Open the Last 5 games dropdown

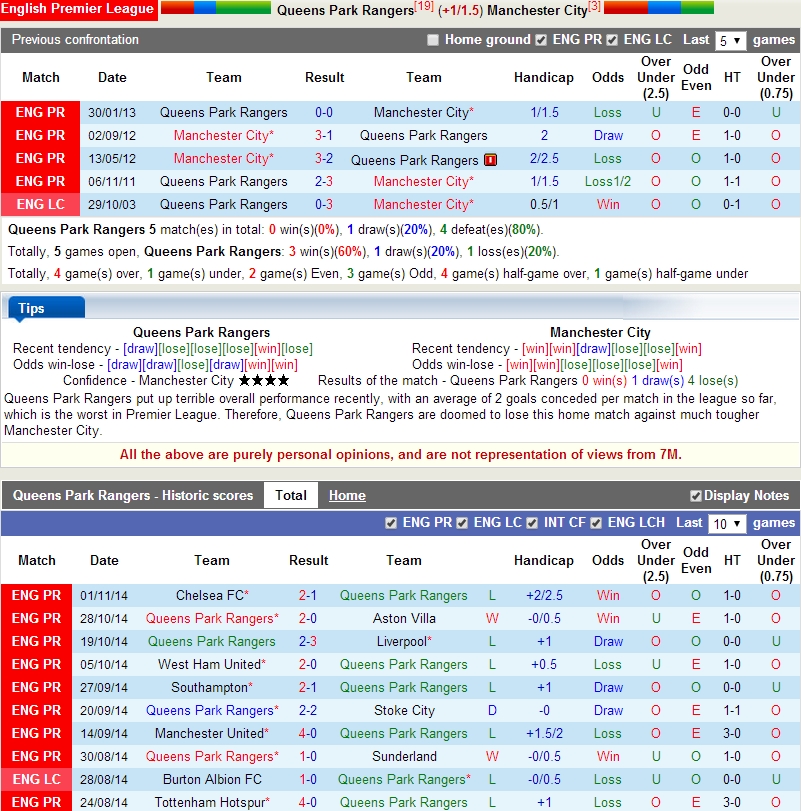pos(730,40)
